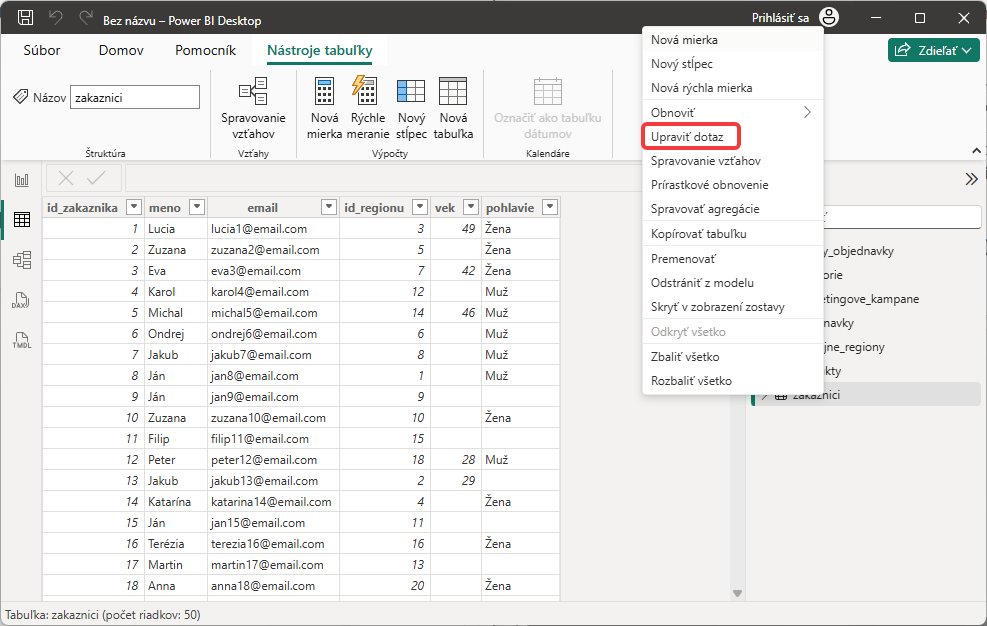Switch to the Domov tab
Image resolution: width=987 pixels, height=626 pixels.
click(x=121, y=50)
